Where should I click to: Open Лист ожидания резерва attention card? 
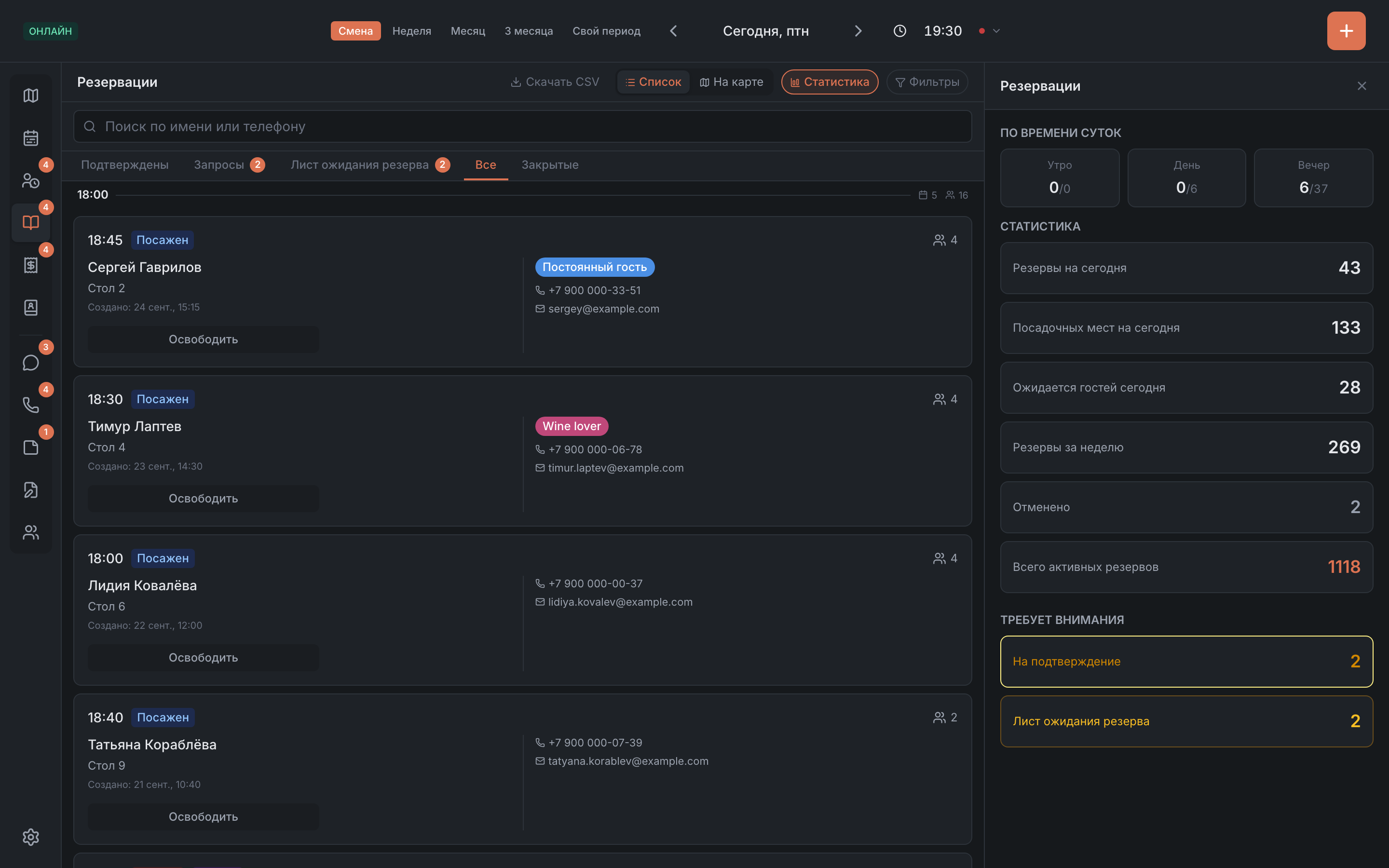(x=1186, y=721)
